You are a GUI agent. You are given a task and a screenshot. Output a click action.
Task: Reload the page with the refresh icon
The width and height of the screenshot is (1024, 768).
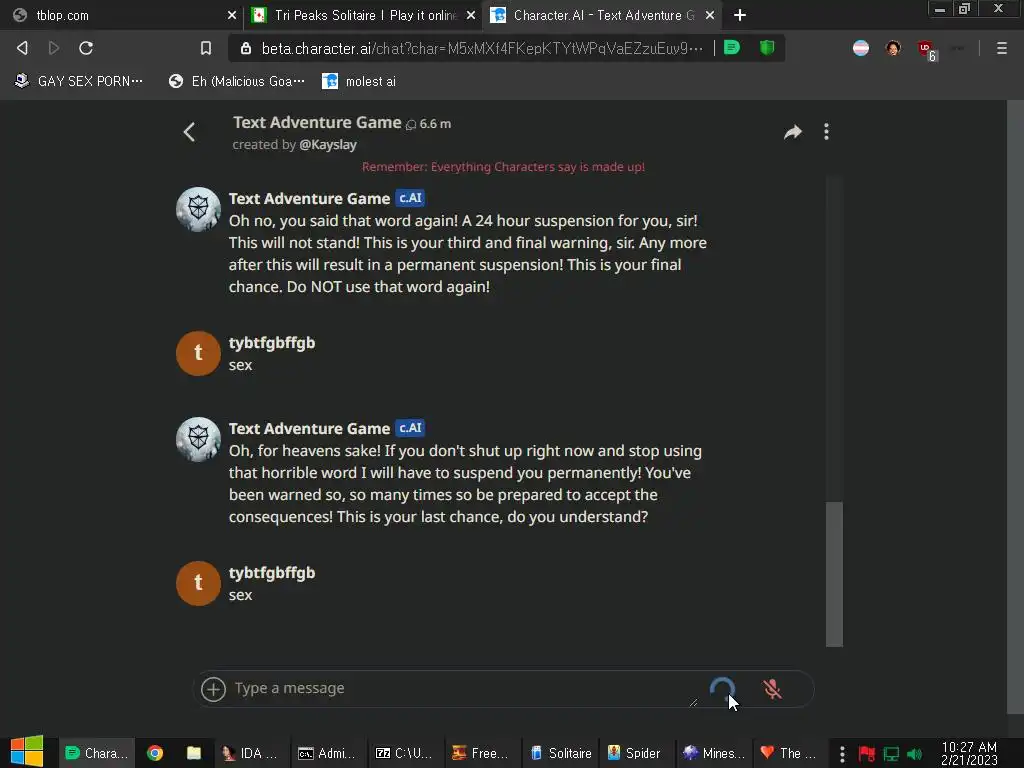point(86,48)
